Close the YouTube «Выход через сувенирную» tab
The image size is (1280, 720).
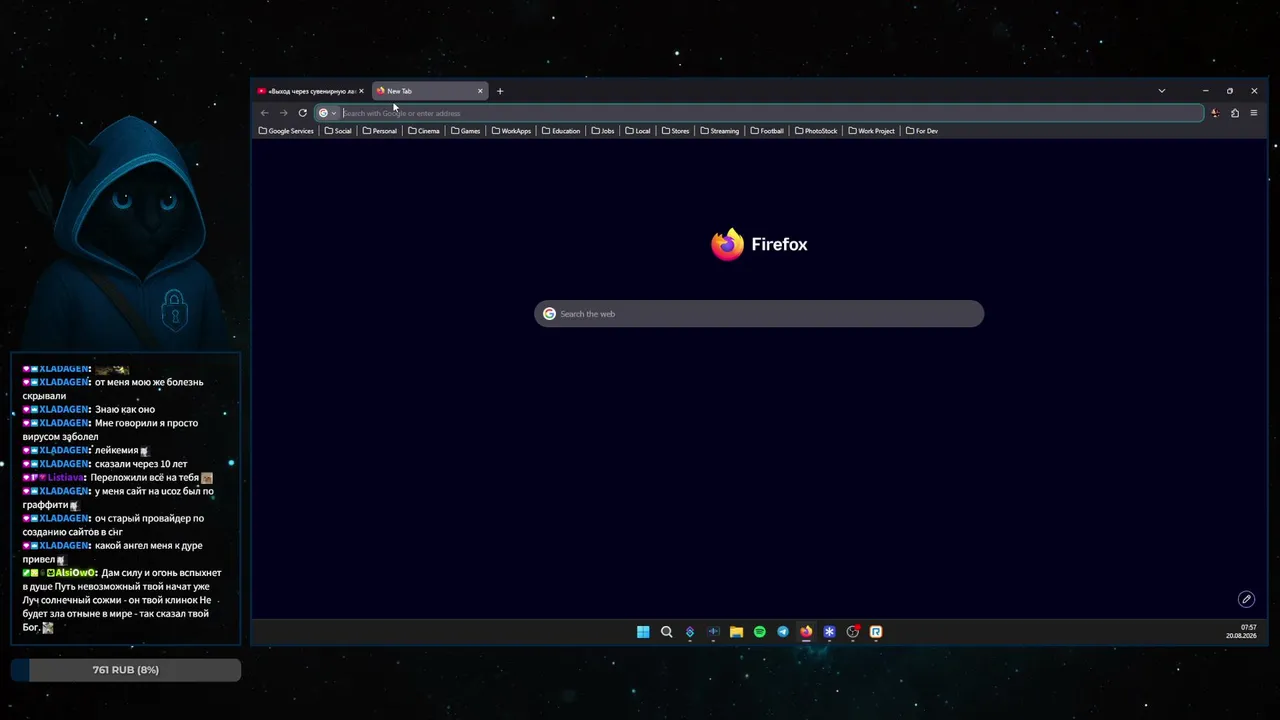(362, 91)
